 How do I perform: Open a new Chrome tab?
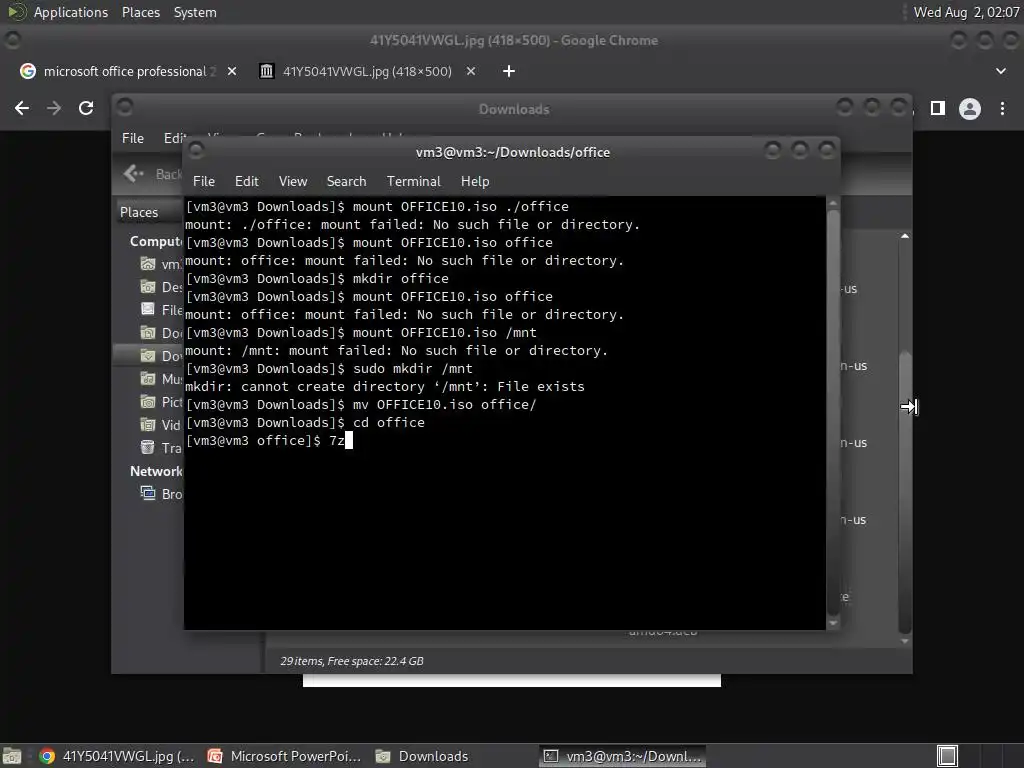pyautogui.click(x=509, y=71)
